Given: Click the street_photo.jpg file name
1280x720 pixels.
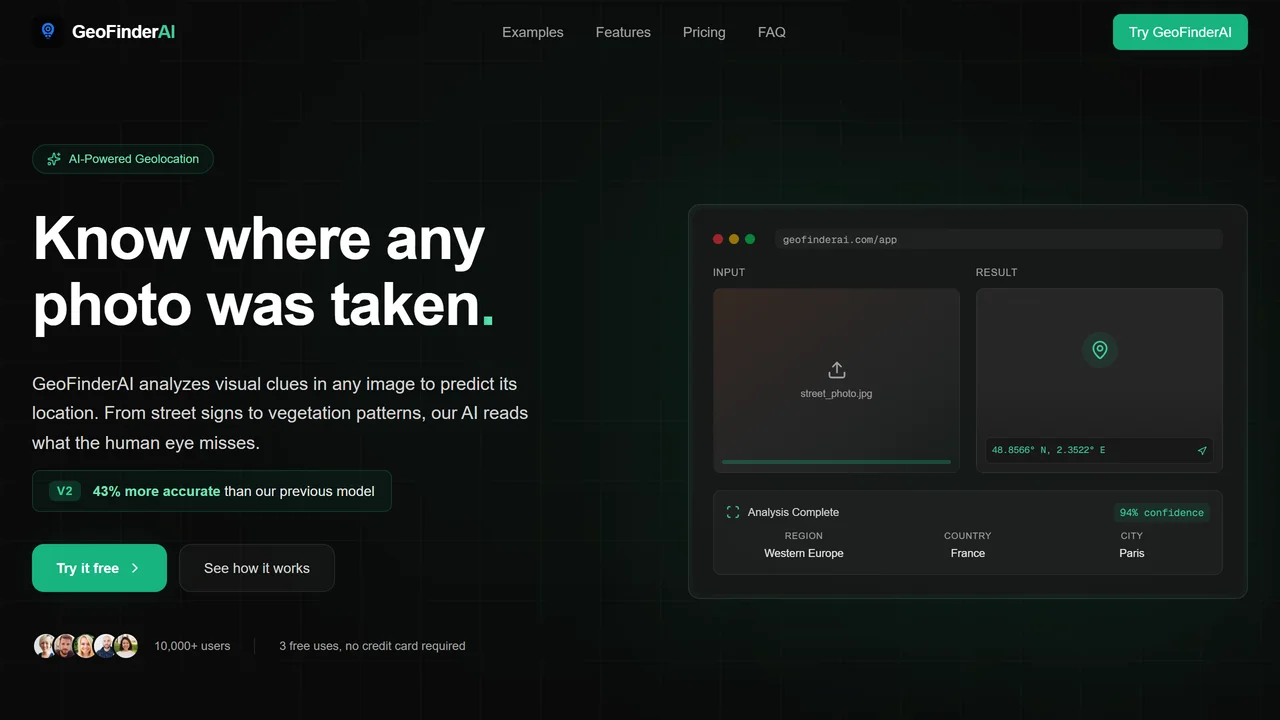Looking at the screenshot, I should pos(836,394).
